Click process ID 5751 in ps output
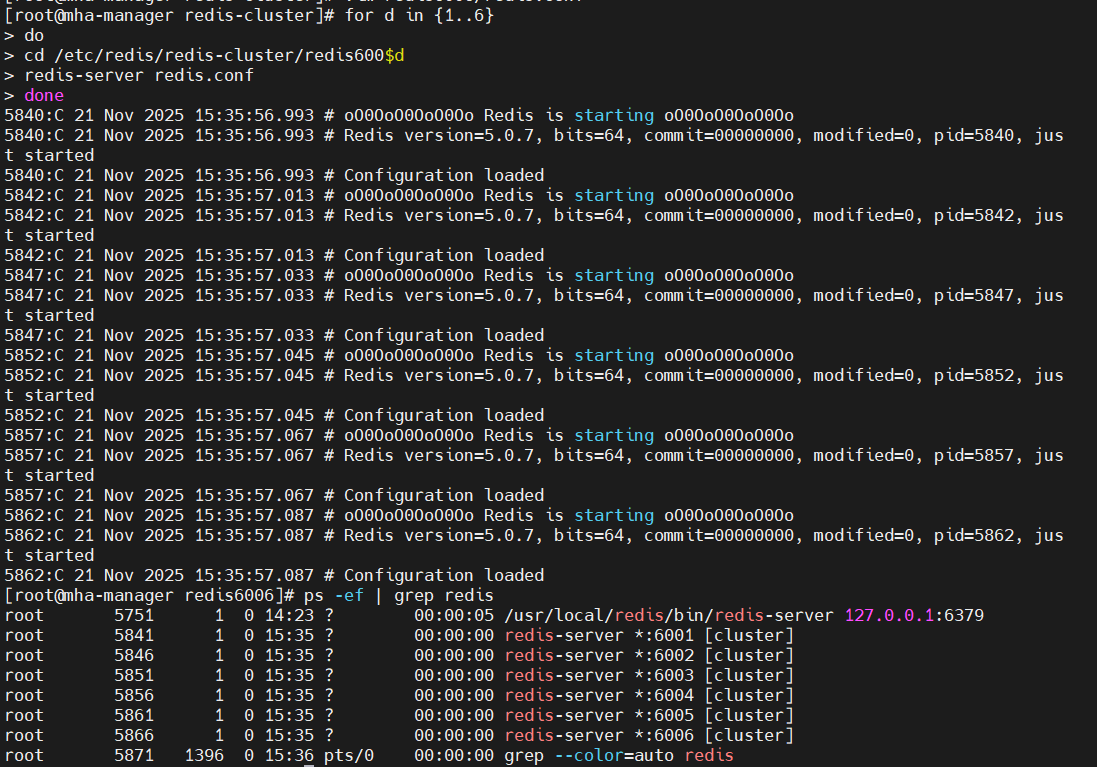This screenshot has height=767, width=1097. pyautogui.click(x=134, y=616)
